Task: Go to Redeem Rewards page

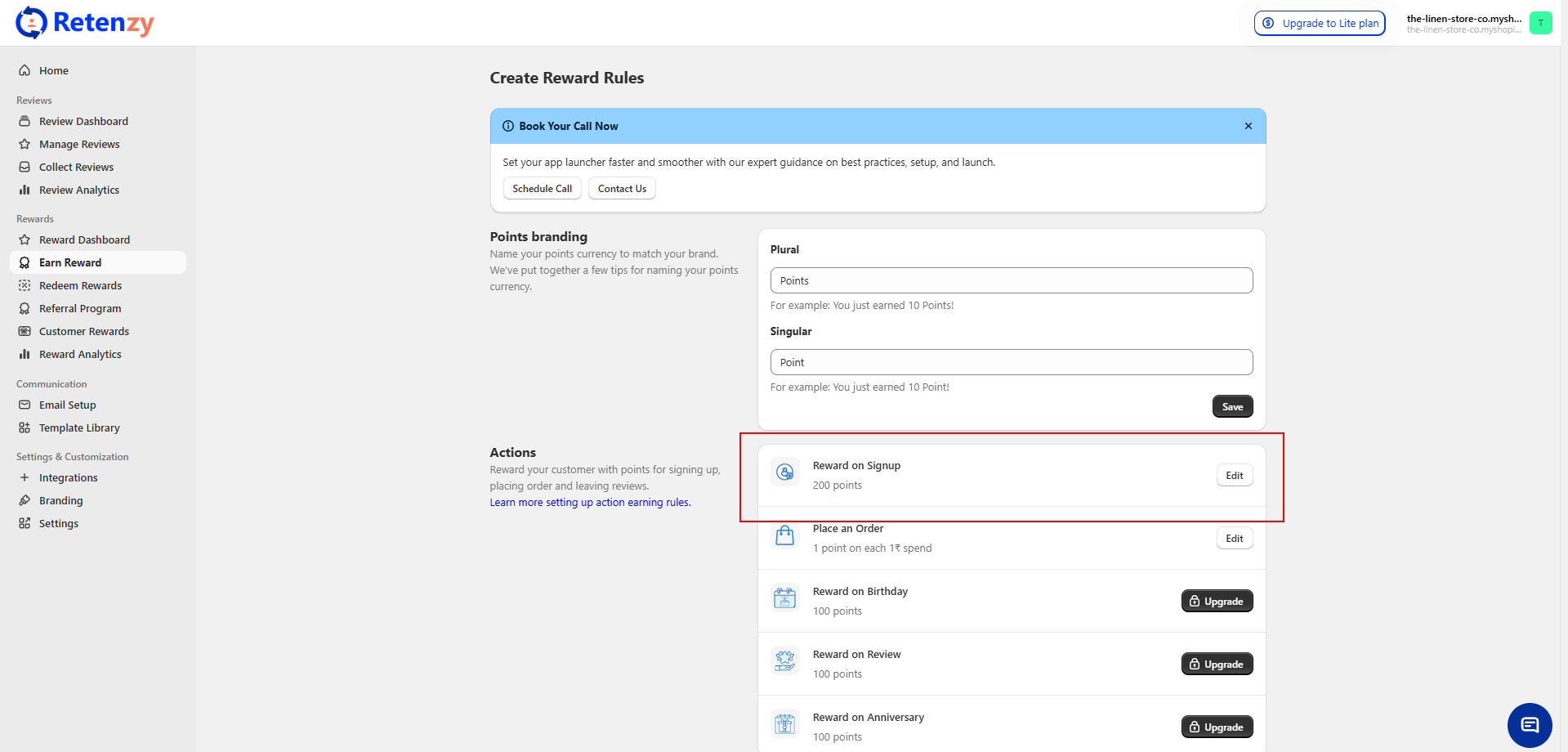Action: [x=80, y=285]
